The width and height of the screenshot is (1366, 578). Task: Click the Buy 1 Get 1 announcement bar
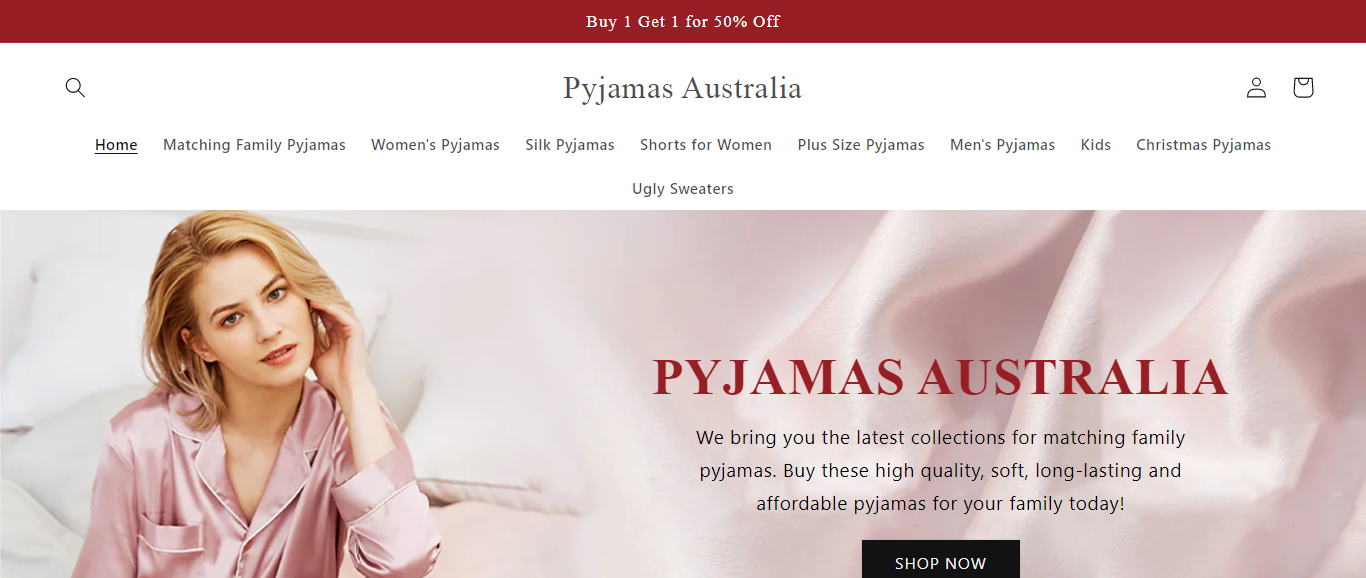point(683,21)
